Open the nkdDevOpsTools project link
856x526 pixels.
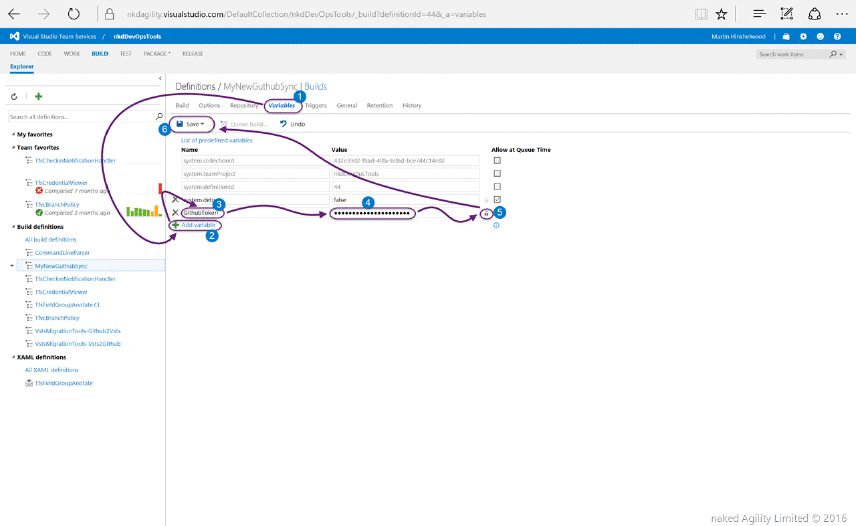tap(137, 37)
